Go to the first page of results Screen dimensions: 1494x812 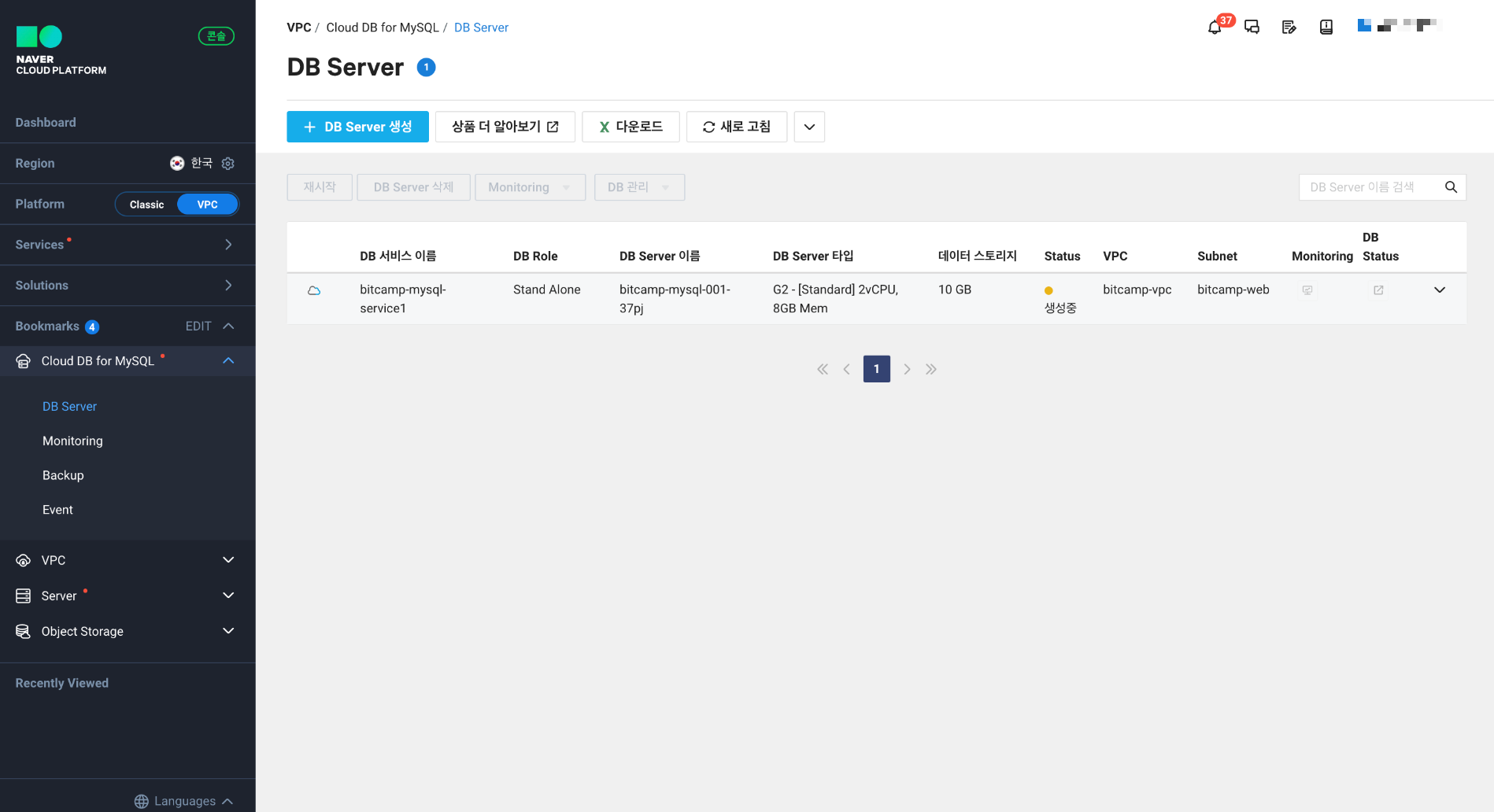pyautogui.click(x=823, y=369)
